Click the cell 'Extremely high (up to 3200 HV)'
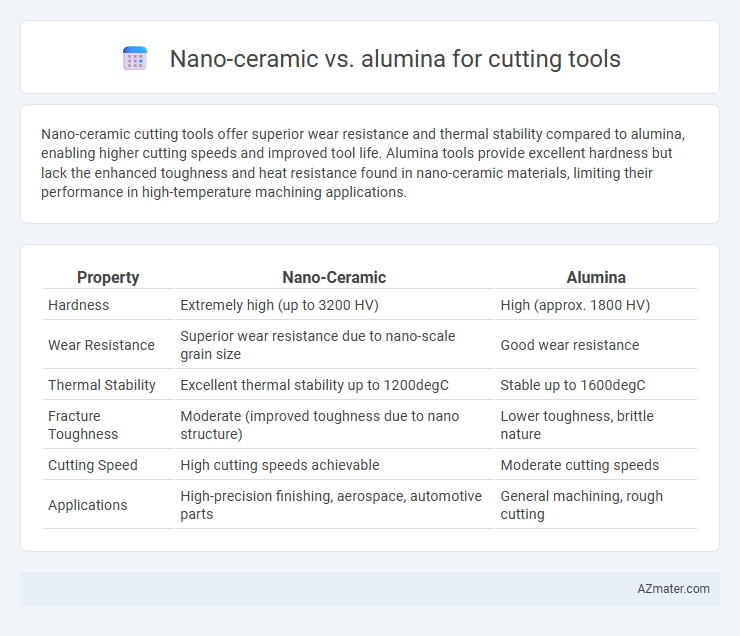 279,305
